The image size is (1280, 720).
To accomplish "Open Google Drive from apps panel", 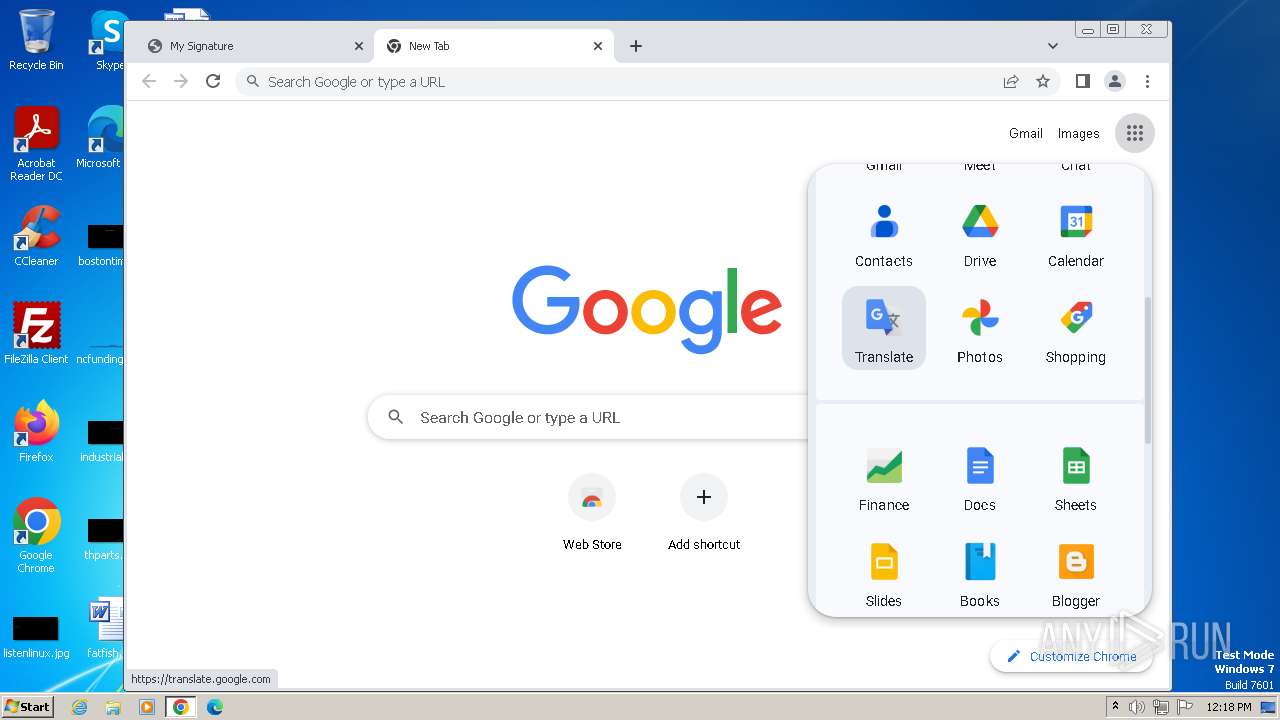I will [980, 235].
